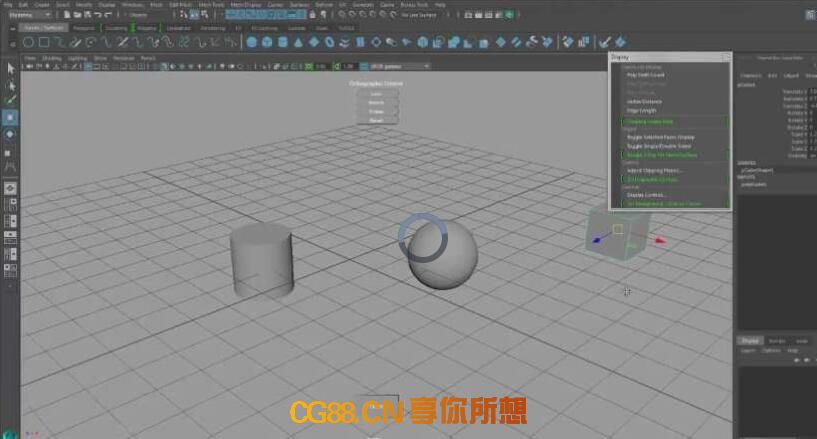Click the Open Scene icon
Image resolution: width=817 pixels, height=439 pixels.
77,15
